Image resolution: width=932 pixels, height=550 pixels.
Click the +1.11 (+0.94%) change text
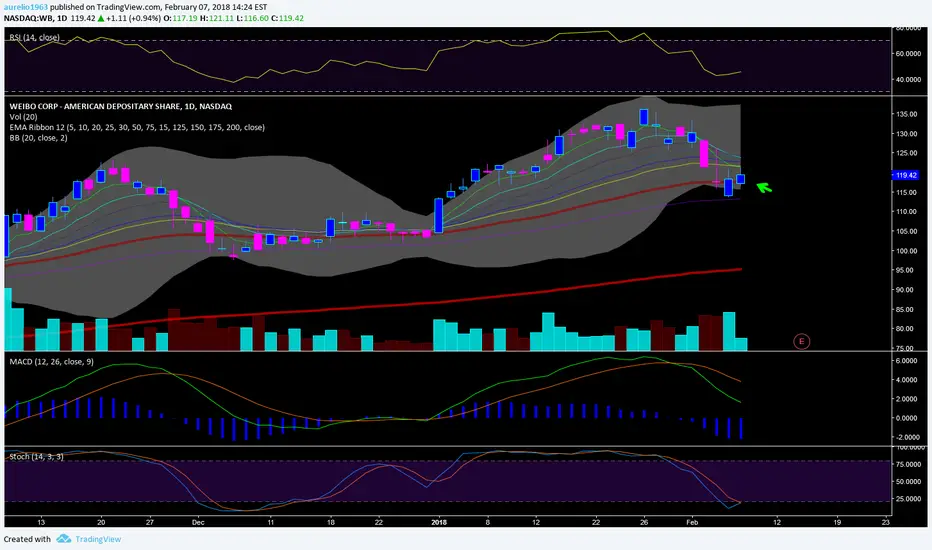134,18
